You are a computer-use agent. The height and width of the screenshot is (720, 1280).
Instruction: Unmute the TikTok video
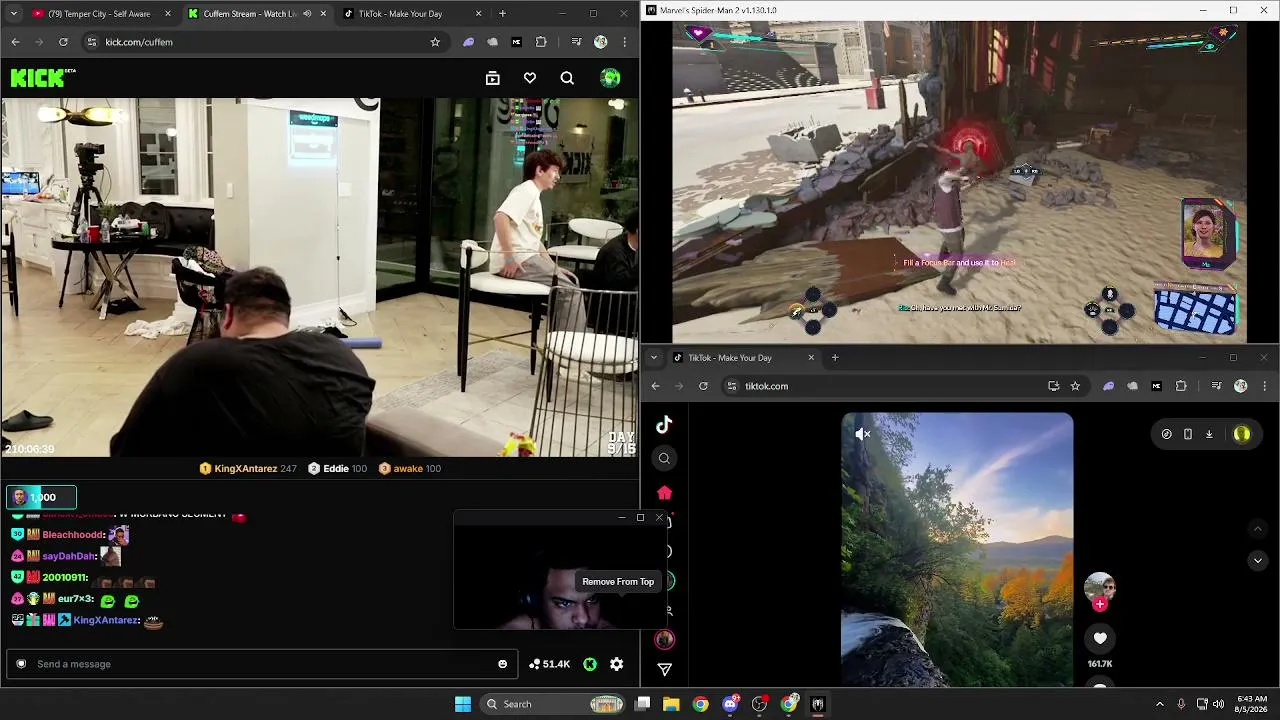[863, 434]
